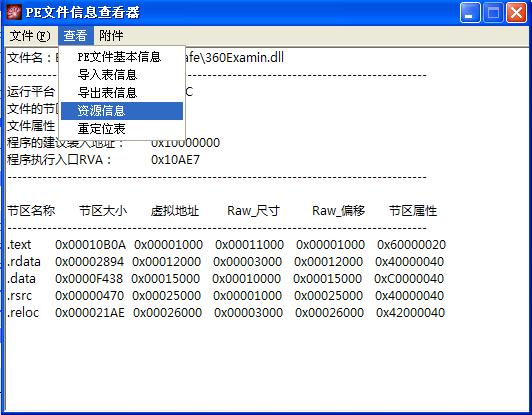Click the value 0x00010B0A
The image size is (532, 415).
90,245
